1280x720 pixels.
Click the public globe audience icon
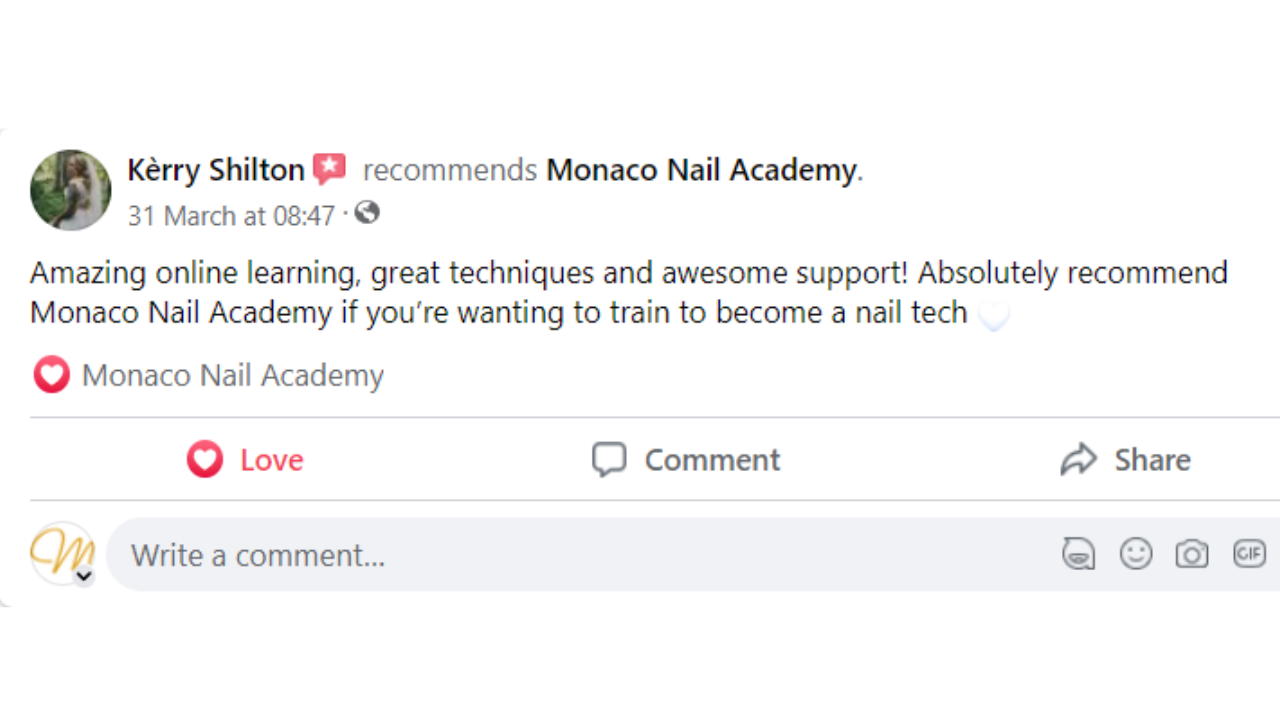[x=367, y=213]
